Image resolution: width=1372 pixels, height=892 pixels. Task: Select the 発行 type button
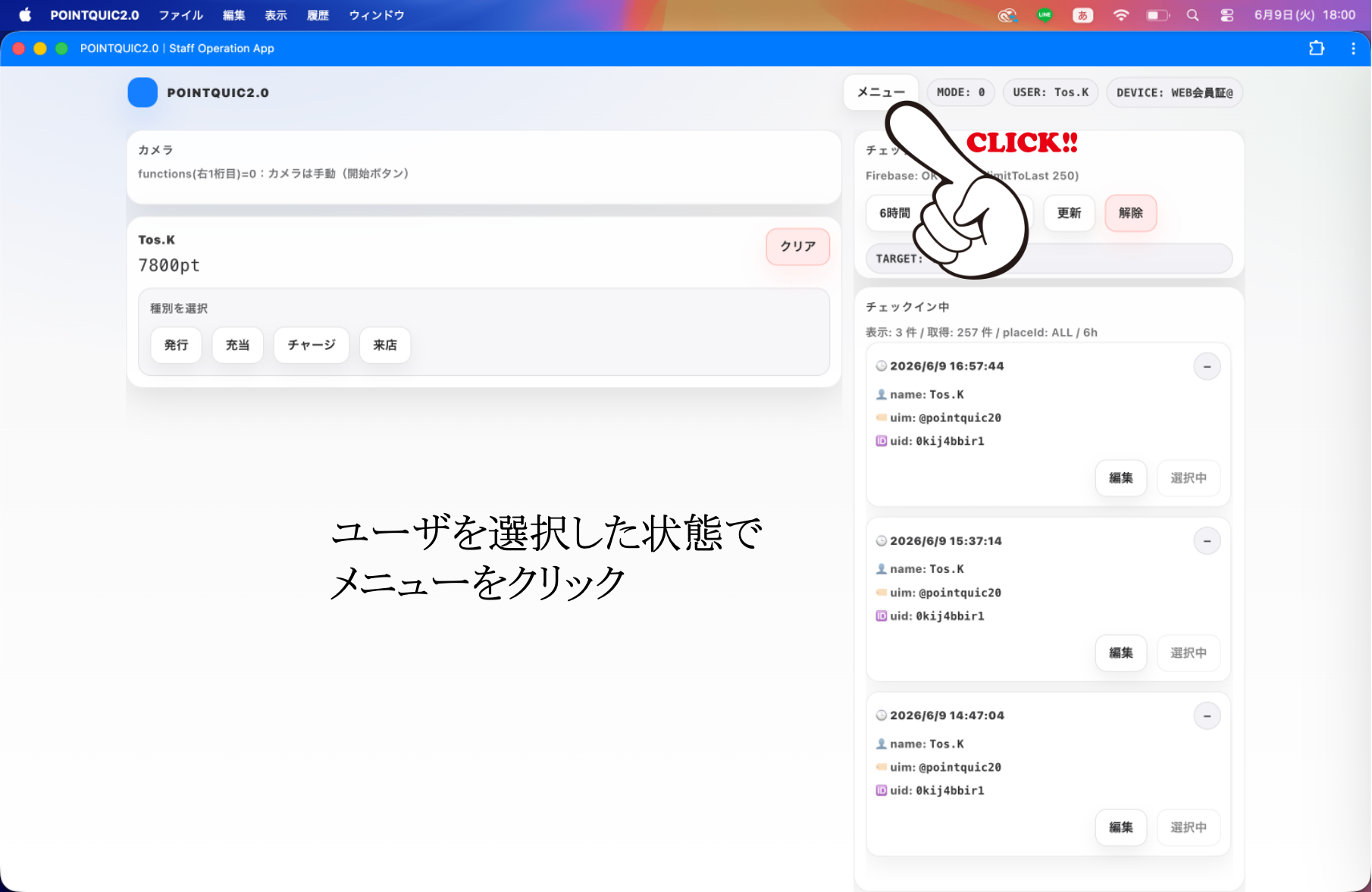[x=176, y=345]
